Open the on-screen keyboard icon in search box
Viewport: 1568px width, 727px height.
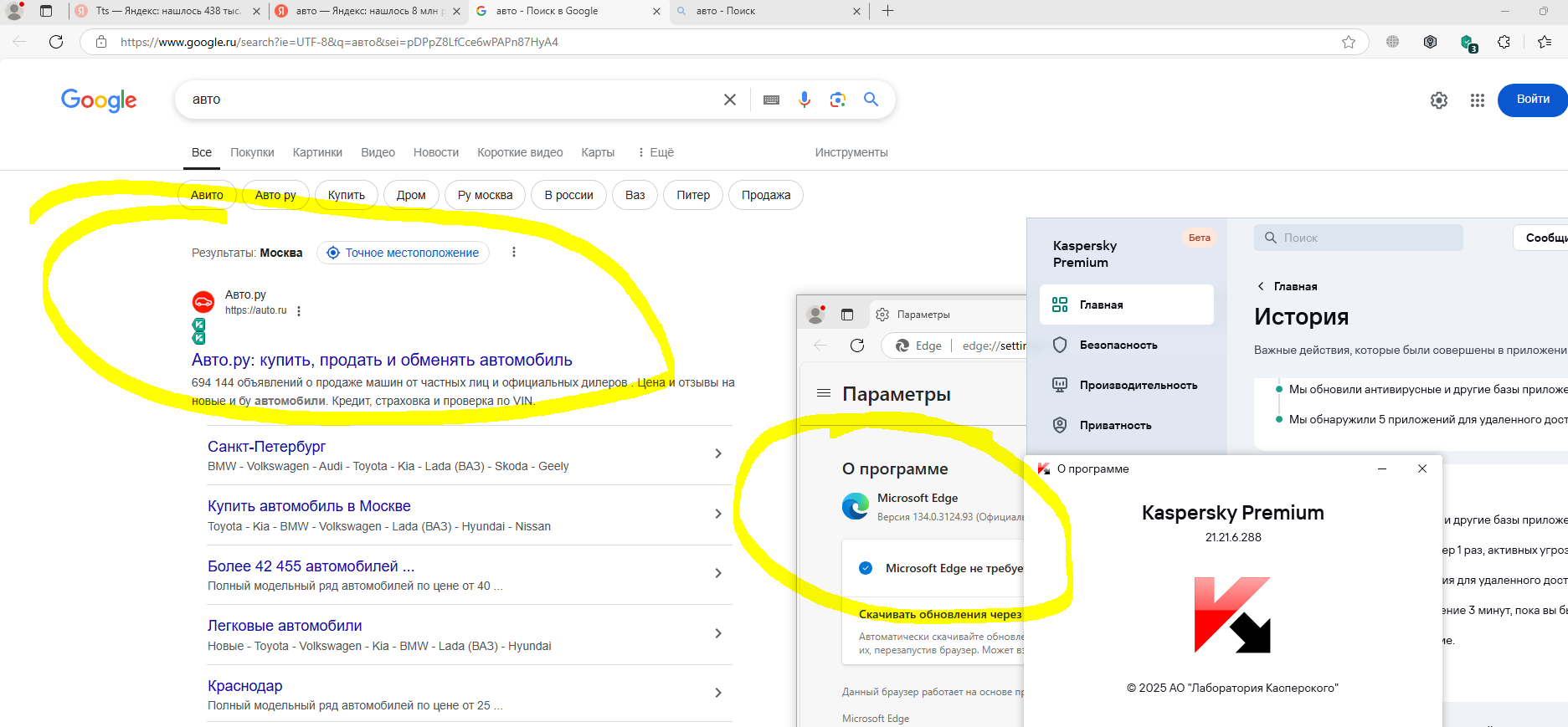pyautogui.click(x=772, y=100)
